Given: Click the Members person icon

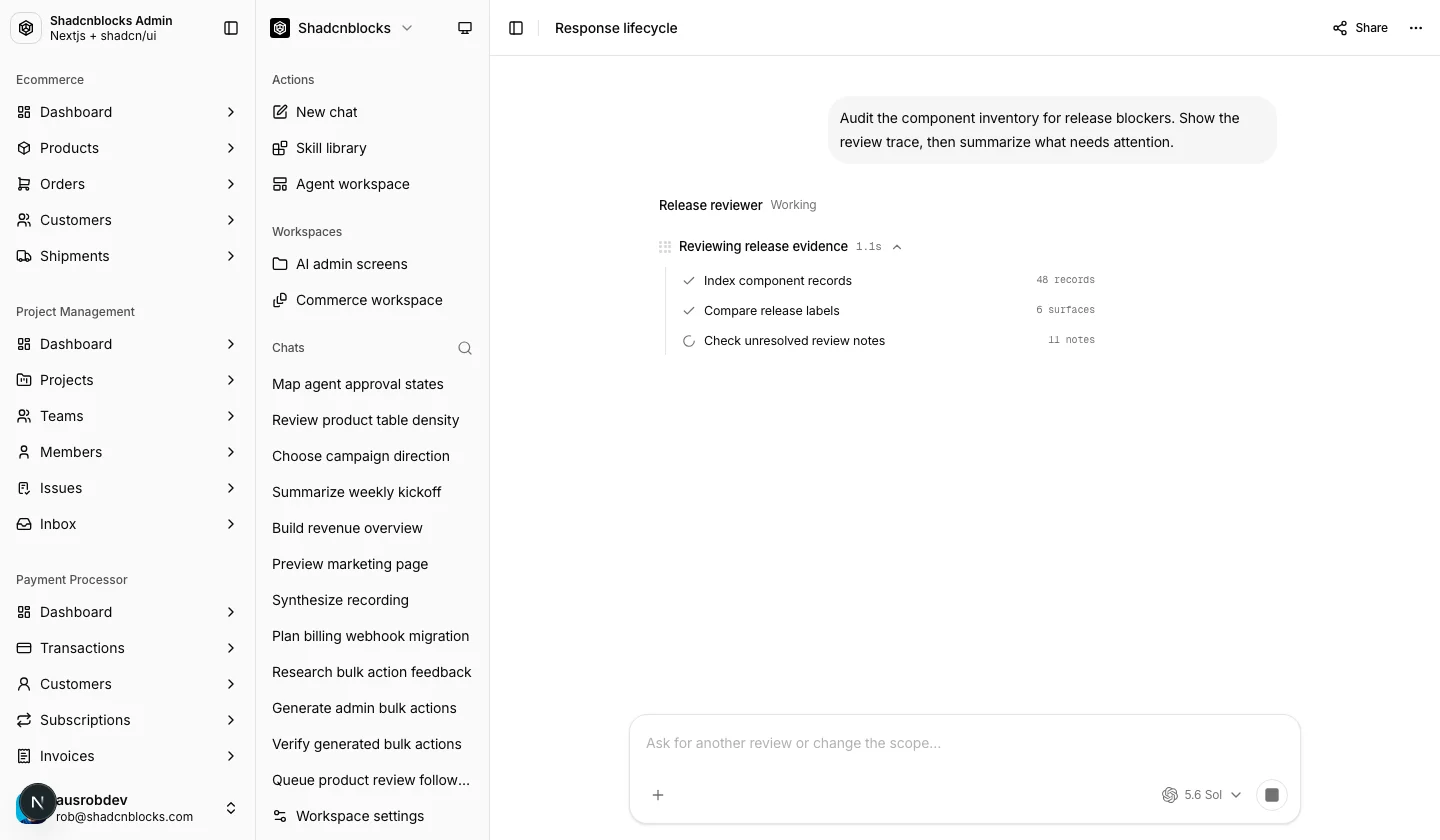Looking at the screenshot, I should [x=24, y=452].
